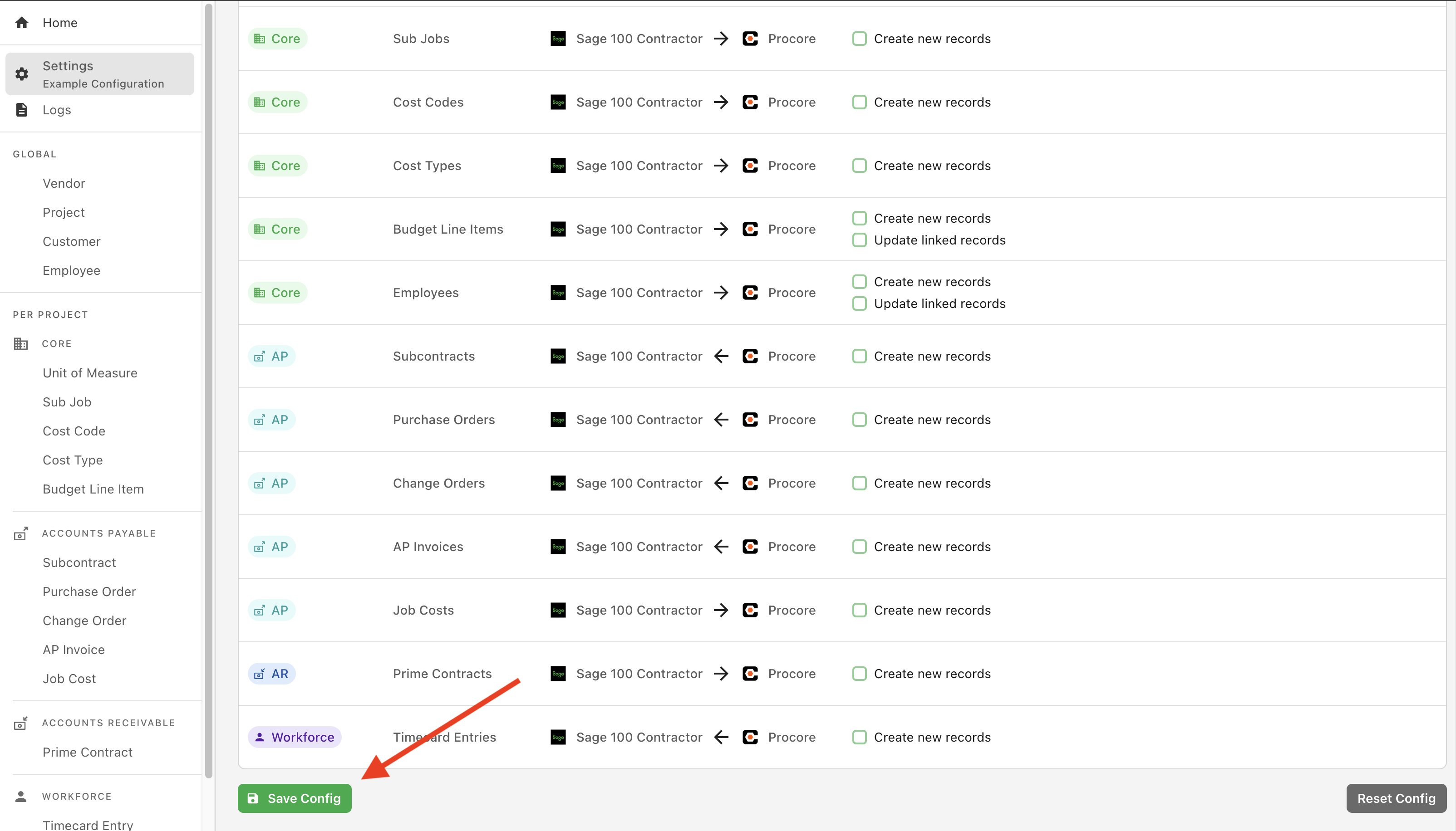Select Cost Code under Per Project Core
The width and height of the screenshot is (1456, 831).
[x=74, y=431]
